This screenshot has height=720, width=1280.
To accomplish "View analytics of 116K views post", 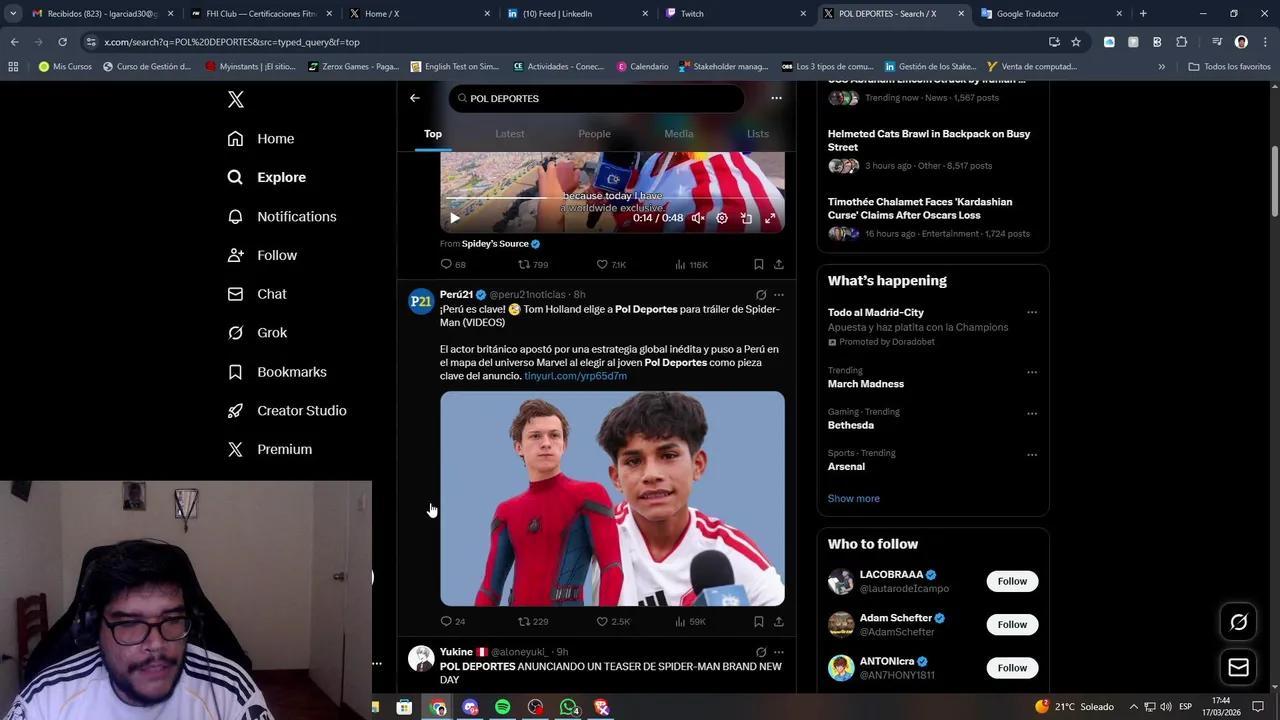I will point(691,265).
